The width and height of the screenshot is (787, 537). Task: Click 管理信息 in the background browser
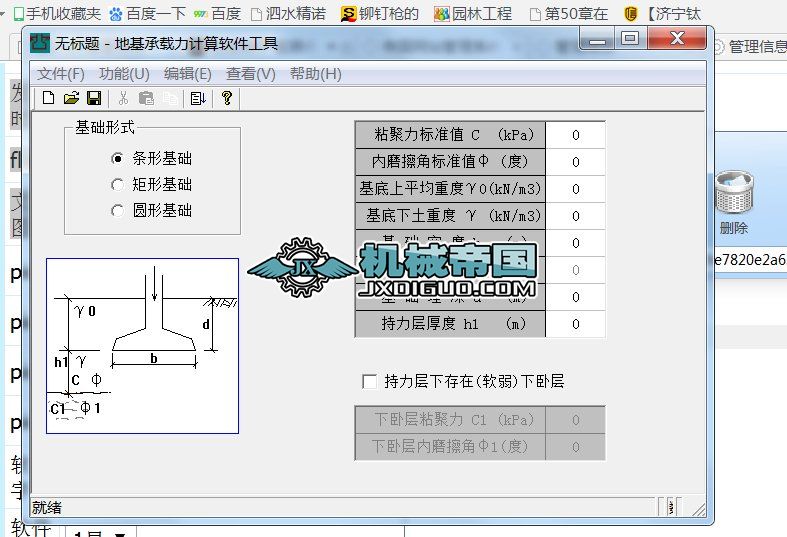click(756, 47)
